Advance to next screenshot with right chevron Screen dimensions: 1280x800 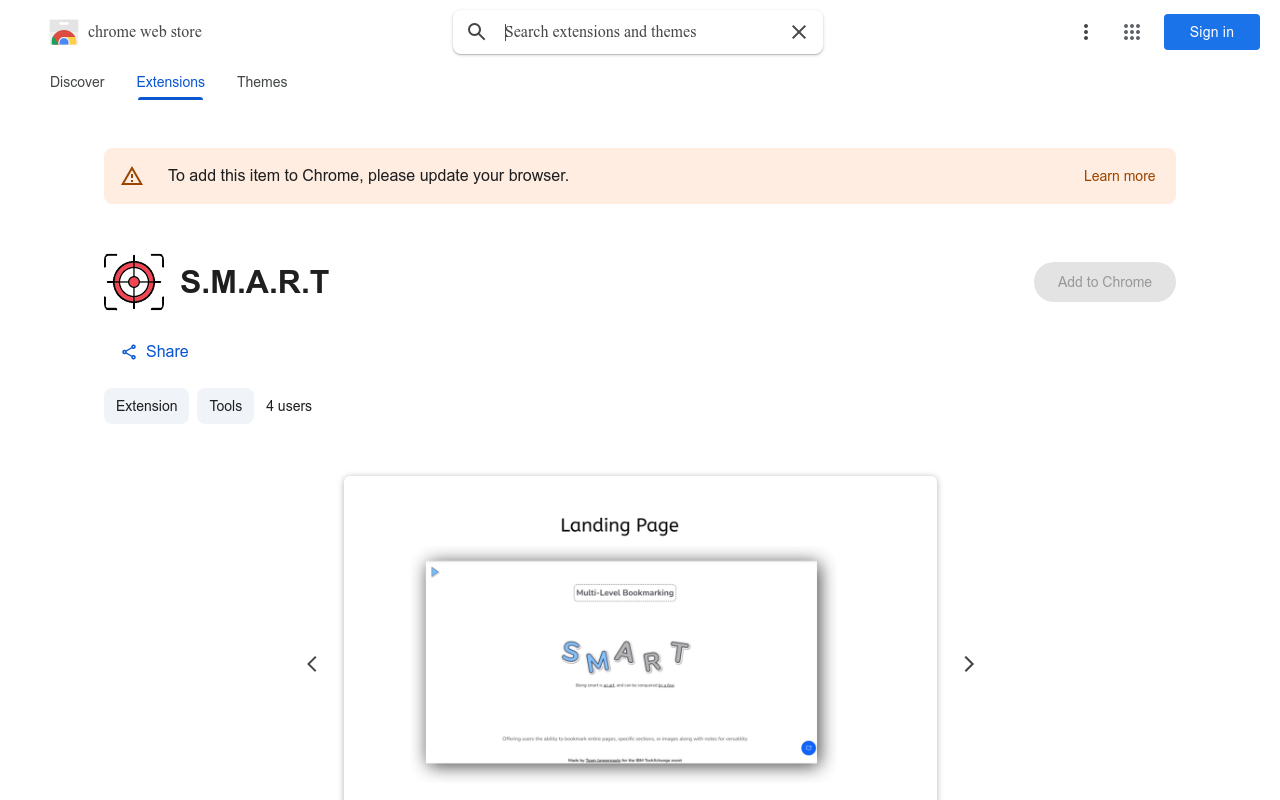coord(968,664)
